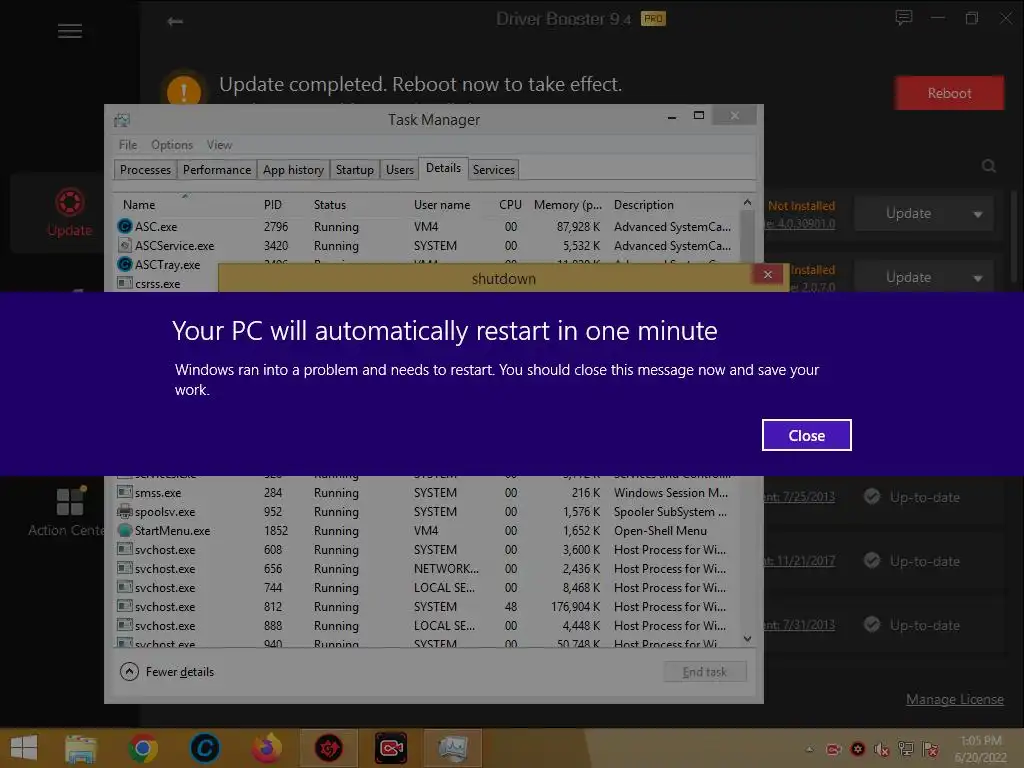
Task: Click StartMenu.exe shell icon
Action: [124, 530]
